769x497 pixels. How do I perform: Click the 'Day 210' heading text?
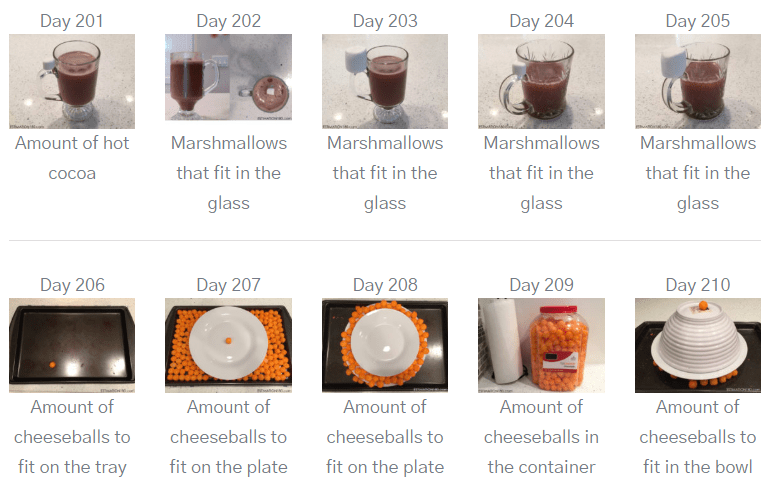[x=698, y=285]
